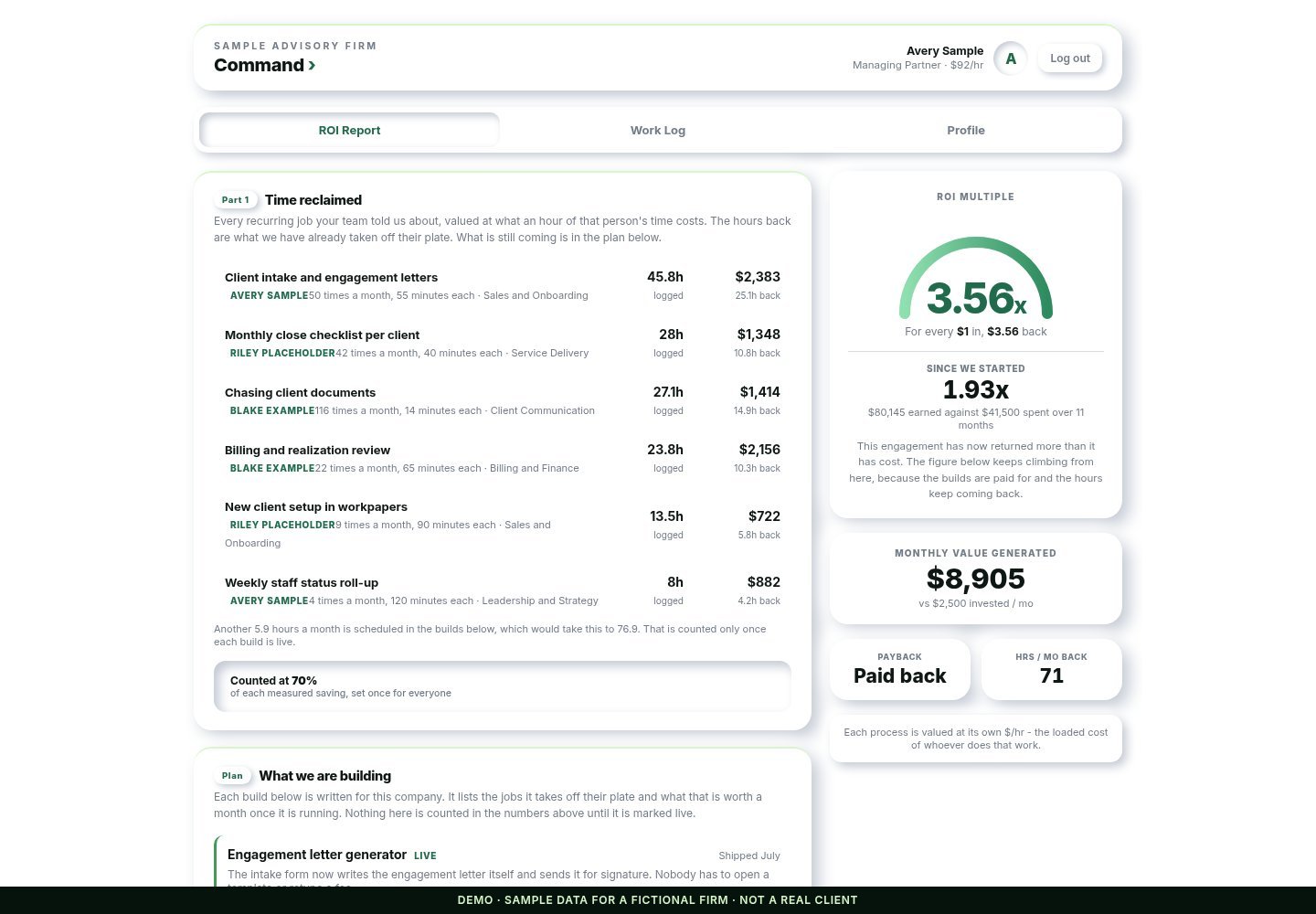The height and width of the screenshot is (914, 1316).
Task: Click the green chevron beside Command
Action: [313, 66]
